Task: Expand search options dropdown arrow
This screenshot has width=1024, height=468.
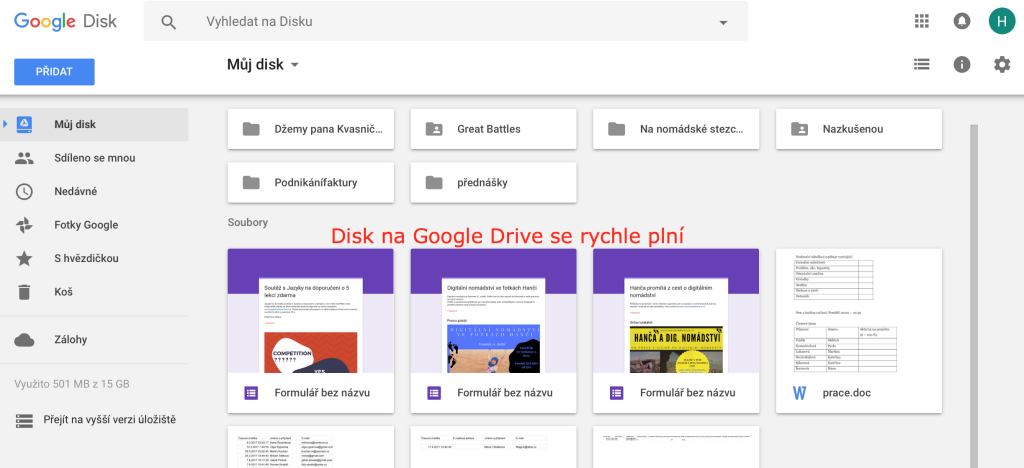Action: pos(723,22)
